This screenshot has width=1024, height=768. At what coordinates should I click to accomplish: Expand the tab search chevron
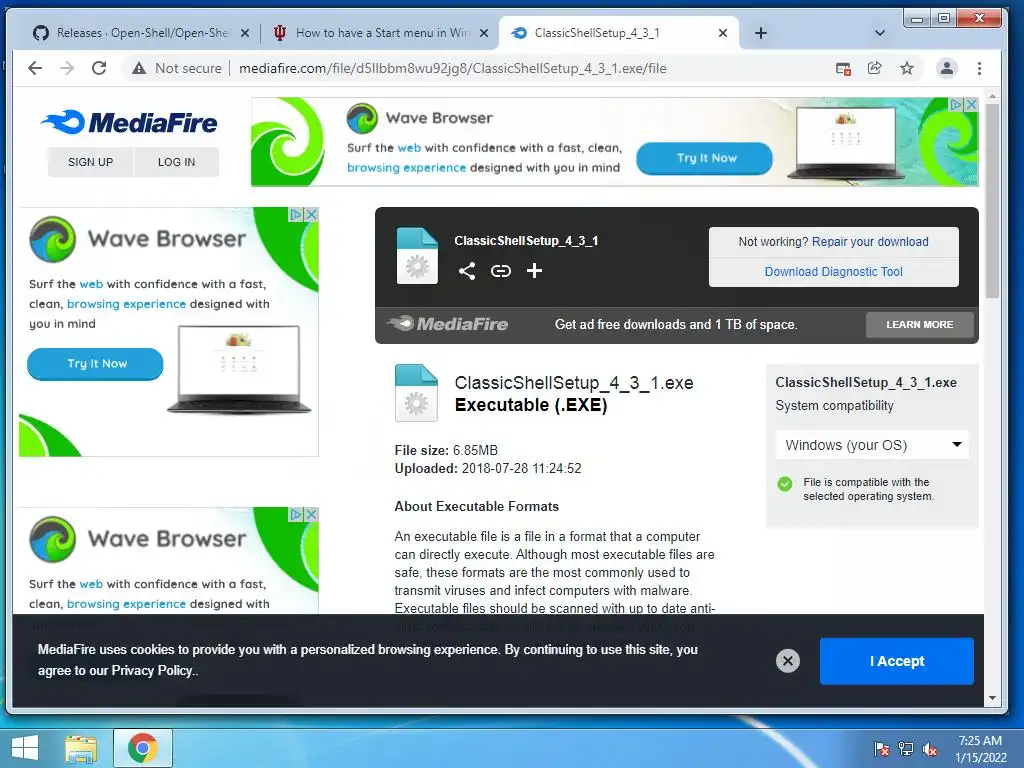click(880, 33)
